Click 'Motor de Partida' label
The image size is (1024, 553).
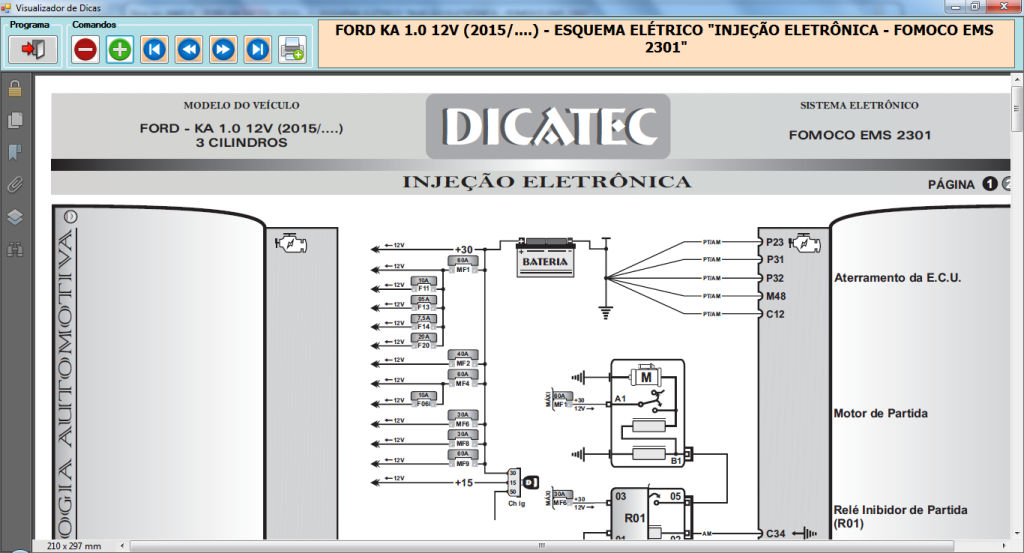pyautogui.click(x=880, y=413)
